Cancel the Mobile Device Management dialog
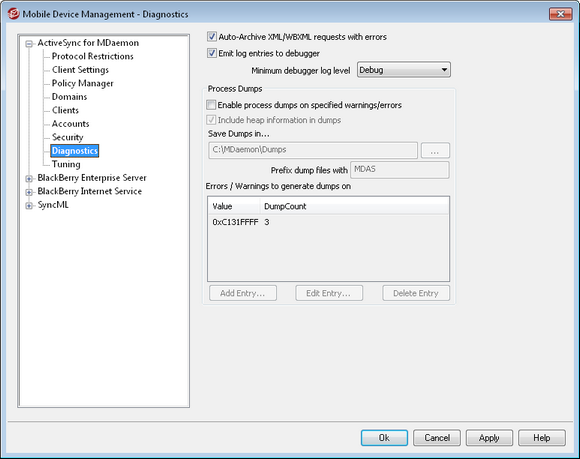 [437, 438]
